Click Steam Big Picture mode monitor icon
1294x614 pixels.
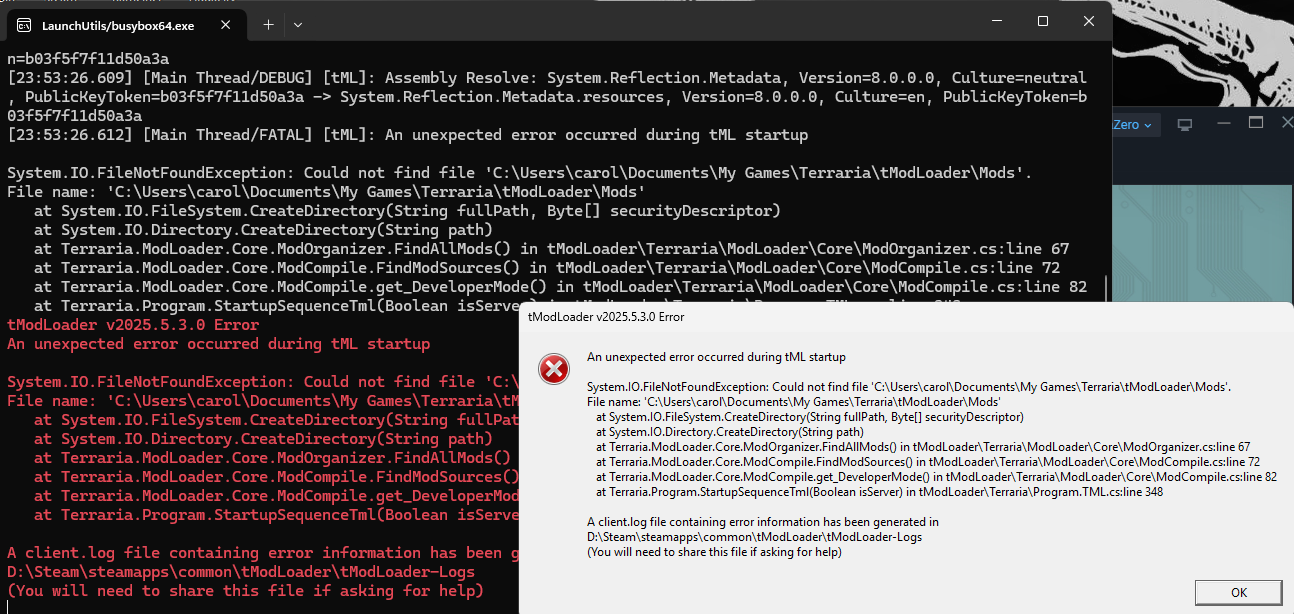point(1185,125)
